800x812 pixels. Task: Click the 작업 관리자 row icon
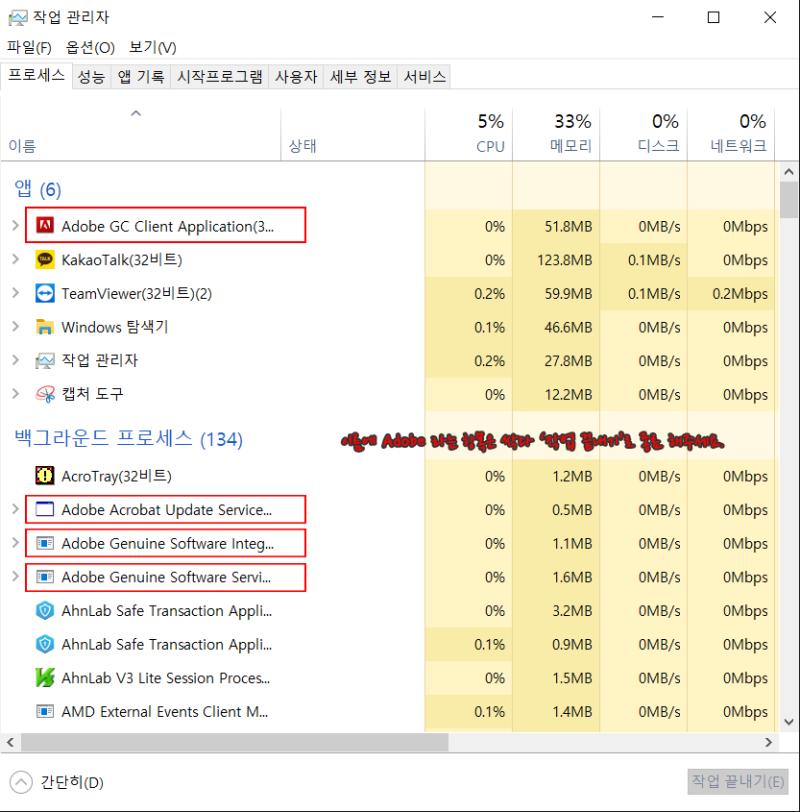coord(45,360)
